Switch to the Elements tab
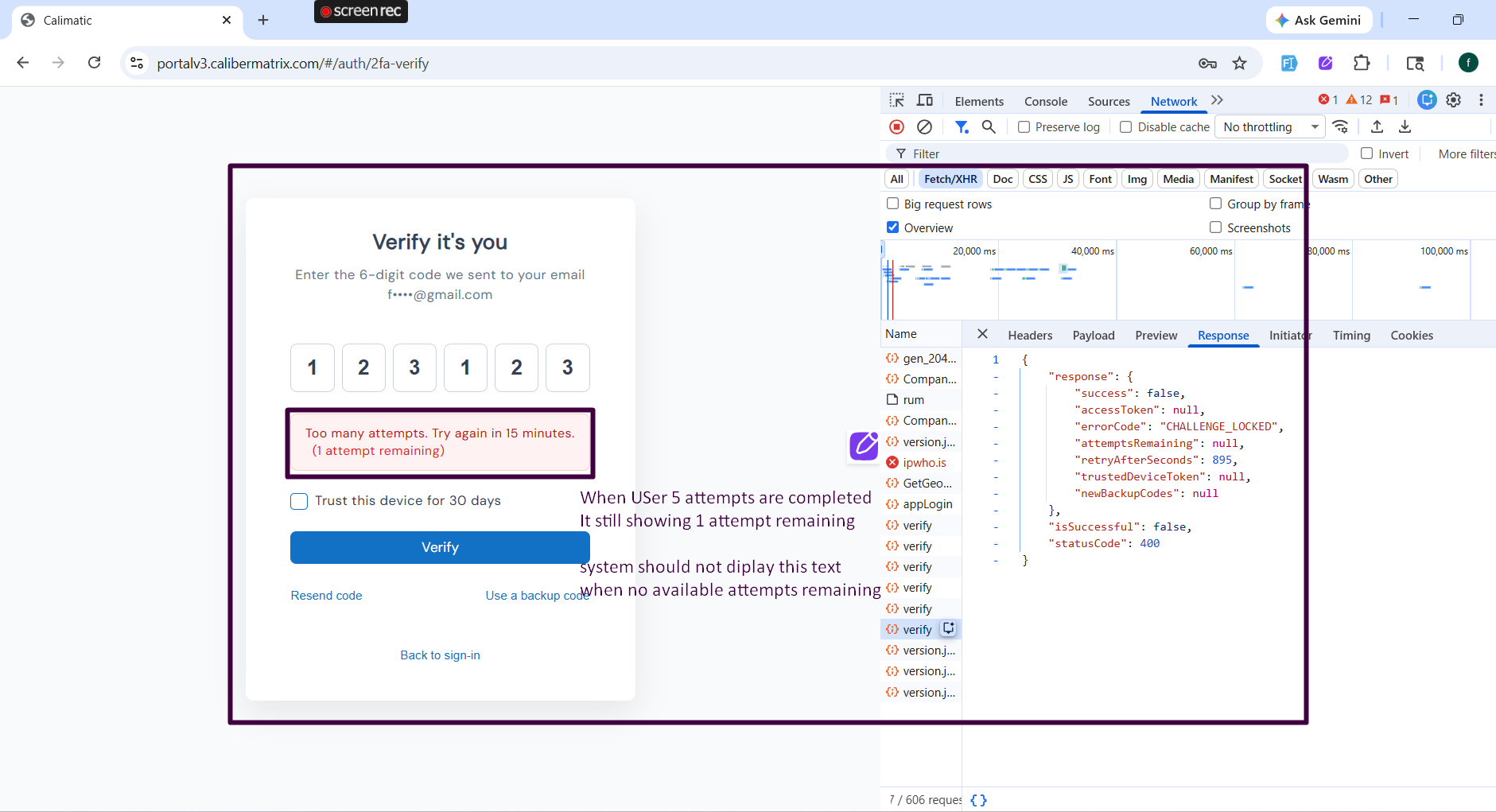Viewport: 1496px width, 812px height. click(979, 101)
